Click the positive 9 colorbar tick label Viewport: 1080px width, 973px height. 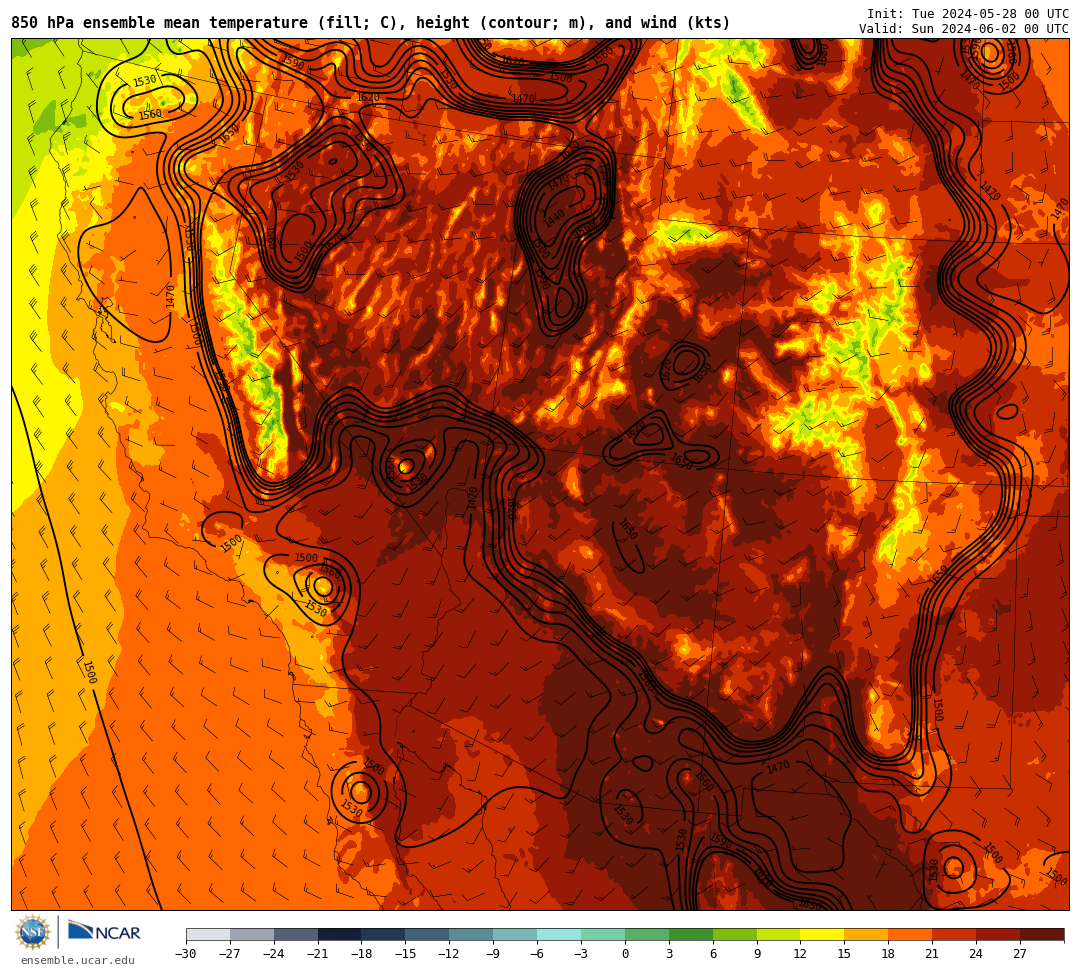point(757,954)
